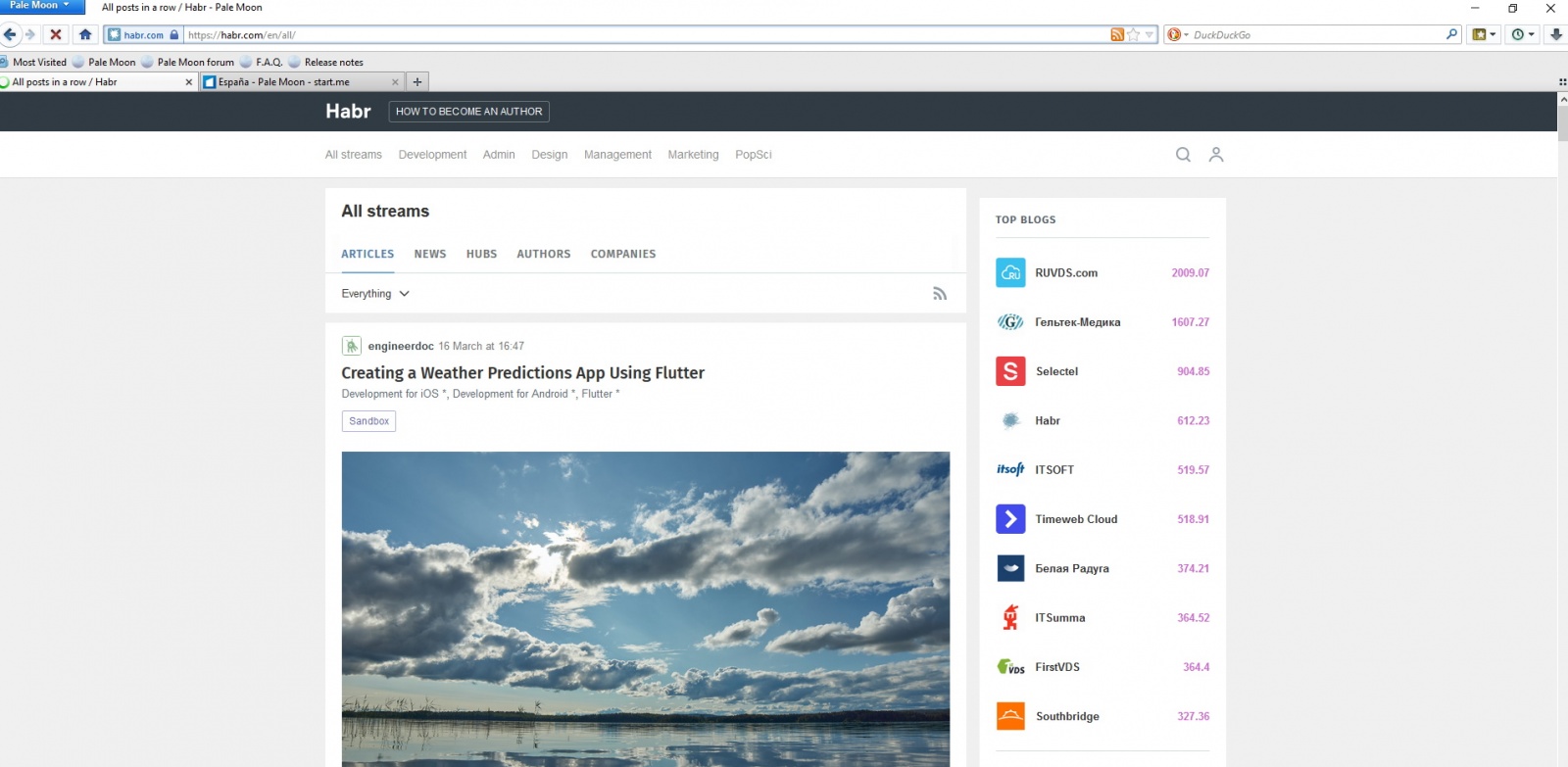The image size is (1568, 767).
Task: Click the browser forward arrow
Action: pyautogui.click(x=30, y=34)
